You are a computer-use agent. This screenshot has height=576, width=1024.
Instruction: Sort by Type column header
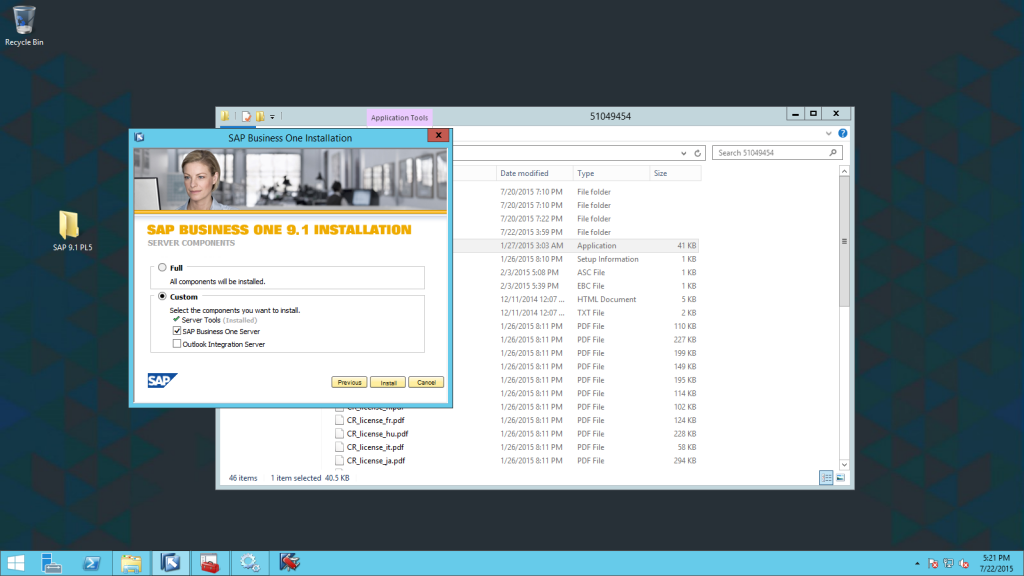[611, 173]
